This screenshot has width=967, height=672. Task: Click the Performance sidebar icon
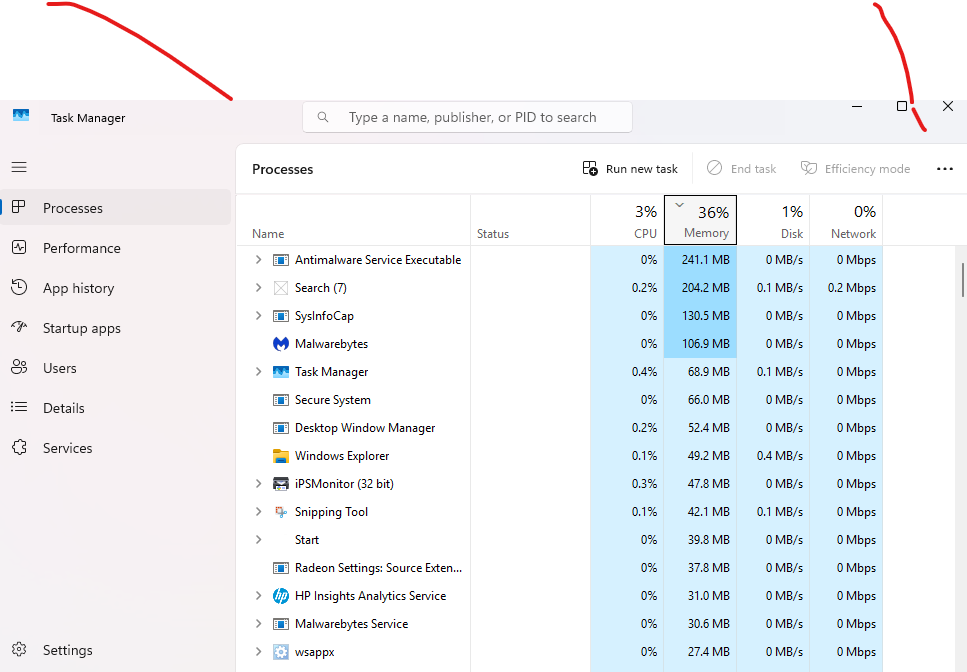click(x=19, y=247)
